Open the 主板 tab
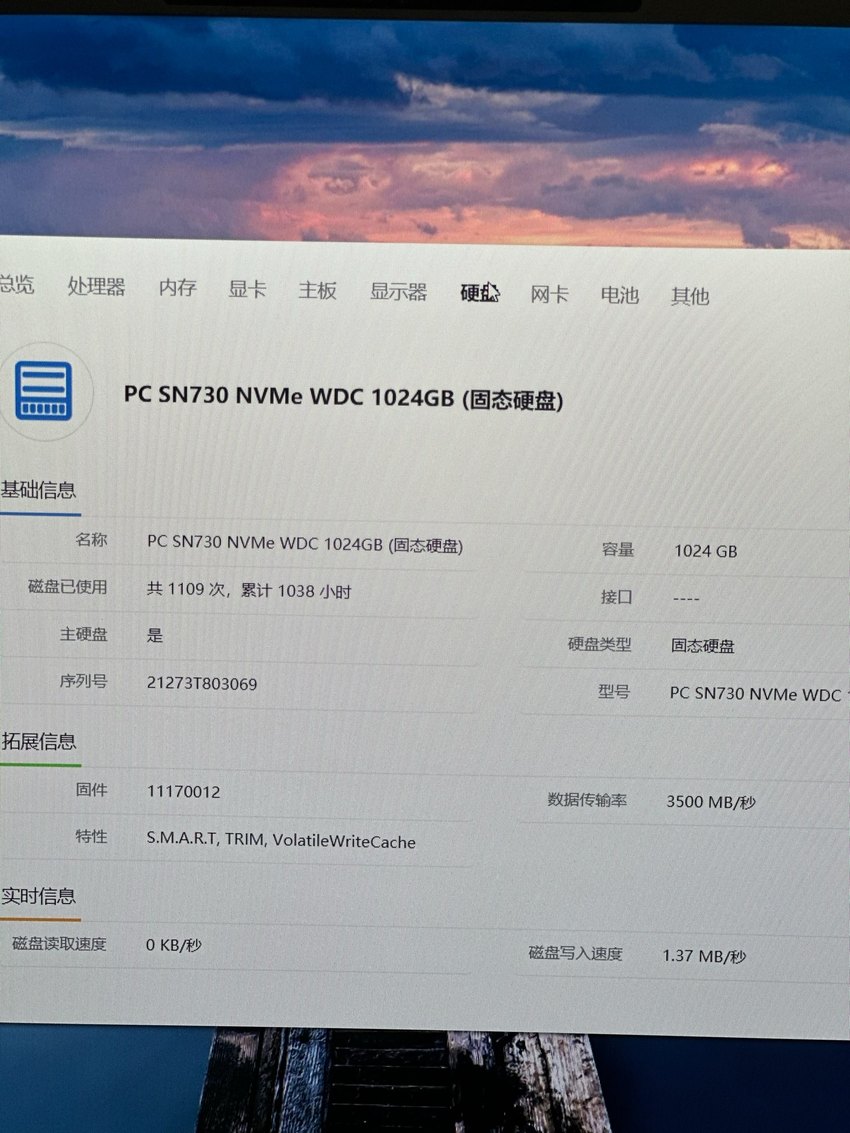 317,290
